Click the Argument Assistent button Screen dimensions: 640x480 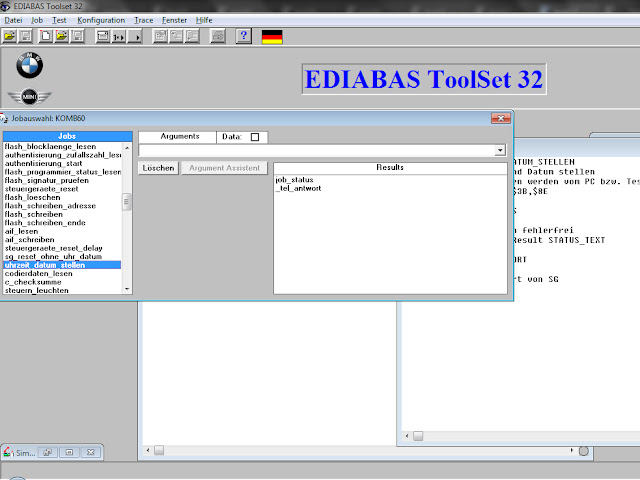click(x=224, y=168)
